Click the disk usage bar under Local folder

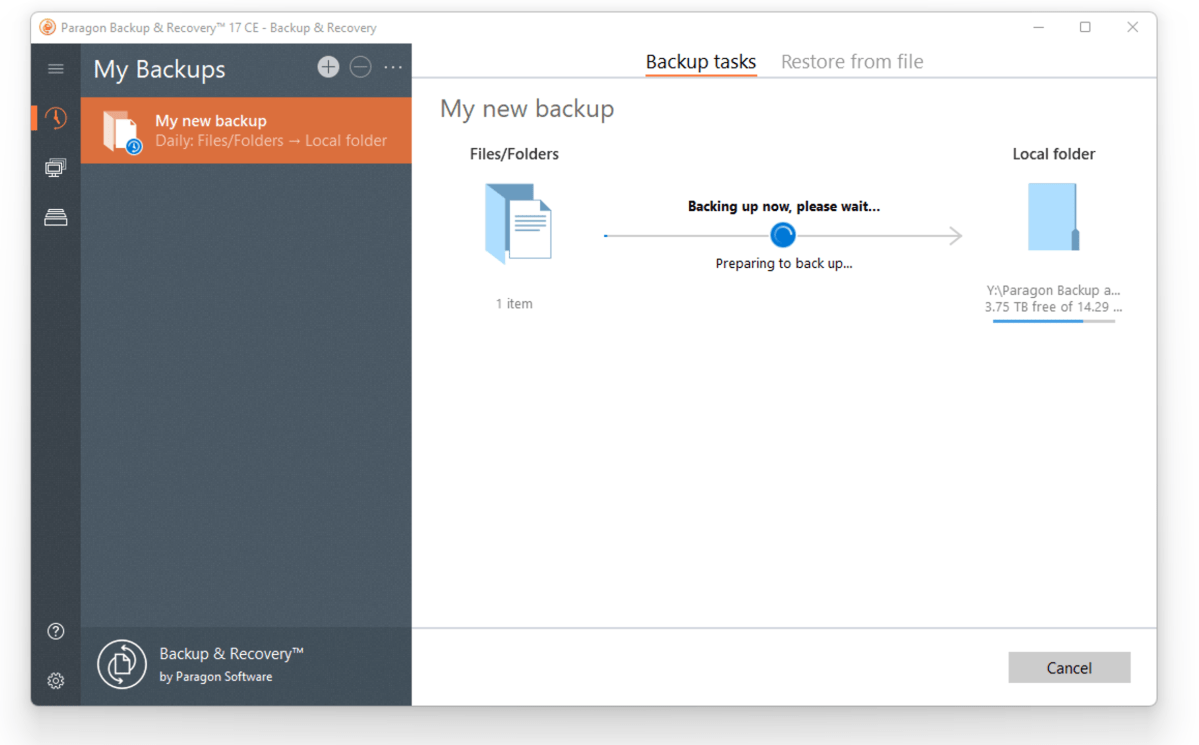pyautogui.click(x=1053, y=321)
